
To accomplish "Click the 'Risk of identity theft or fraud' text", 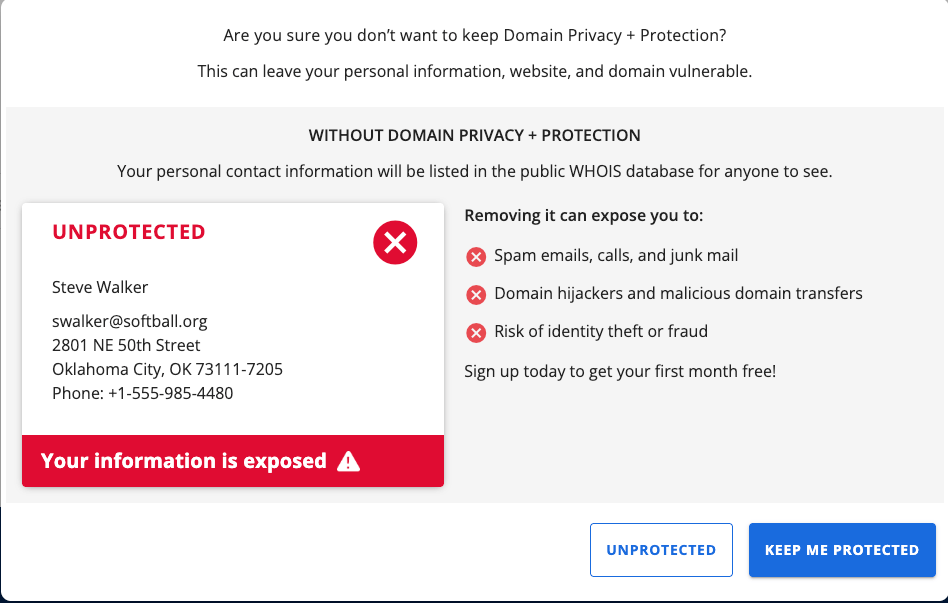I will pyautogui.click(x=601, y=331).
